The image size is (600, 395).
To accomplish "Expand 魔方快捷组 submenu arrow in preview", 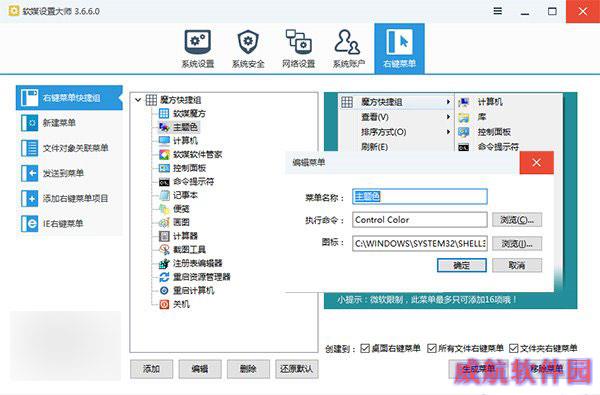I will pyautogui.click(x=448, y=102).
